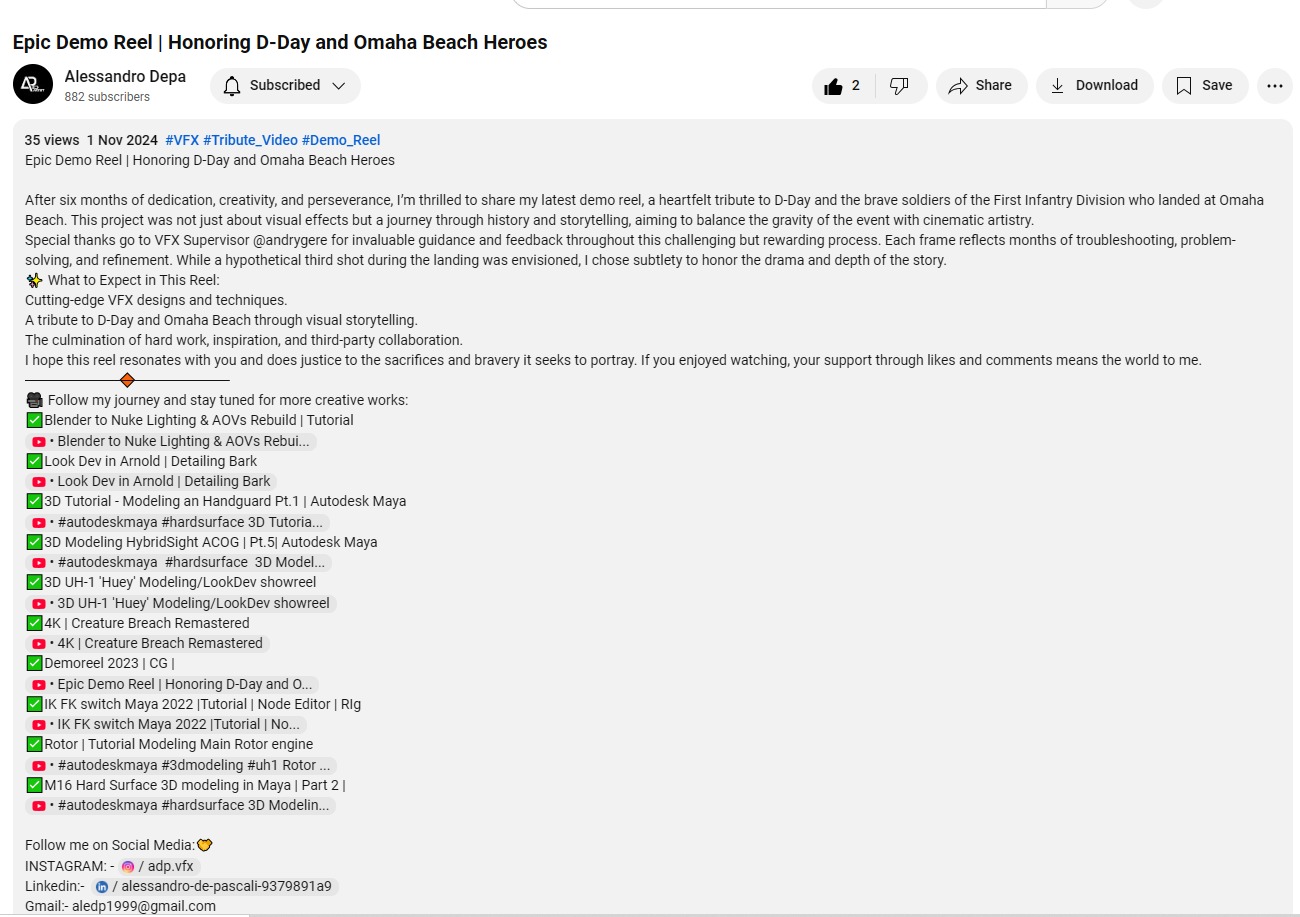Open Alessandro Depa channel avatar

(x=33, y=85)
